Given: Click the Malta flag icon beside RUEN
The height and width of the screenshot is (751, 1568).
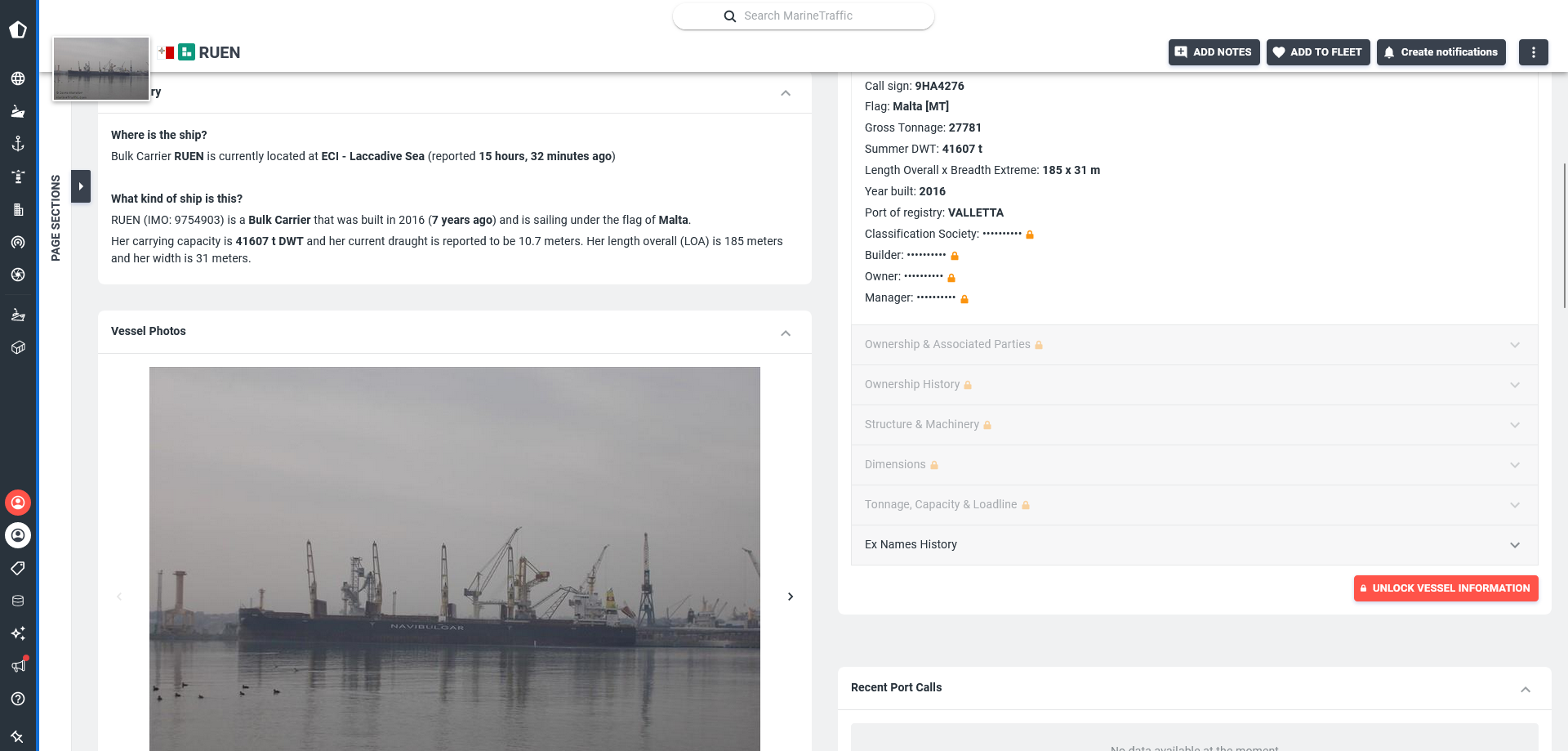Looking at the screenshot, I should pyautogui.click(x=167, y=52).
